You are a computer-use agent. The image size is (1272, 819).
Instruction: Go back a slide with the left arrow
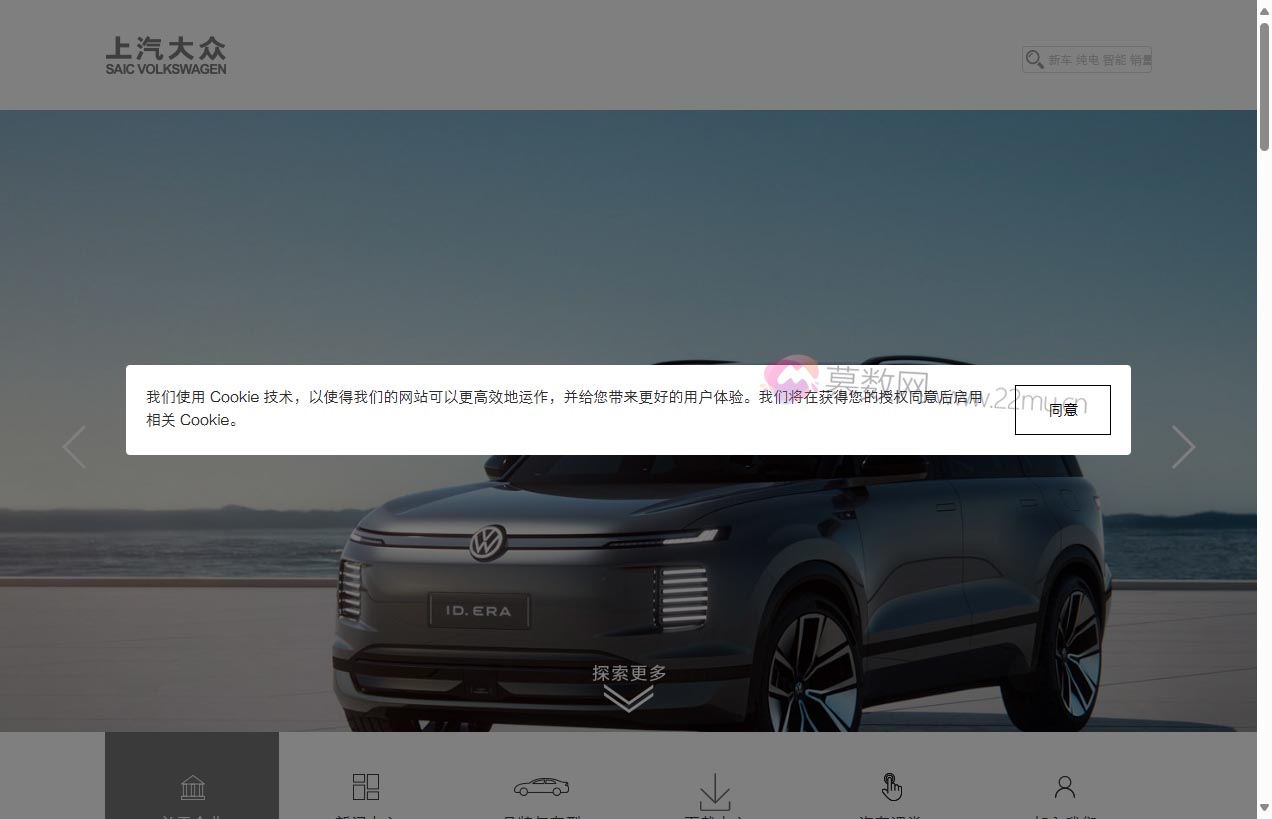(75, 447)
